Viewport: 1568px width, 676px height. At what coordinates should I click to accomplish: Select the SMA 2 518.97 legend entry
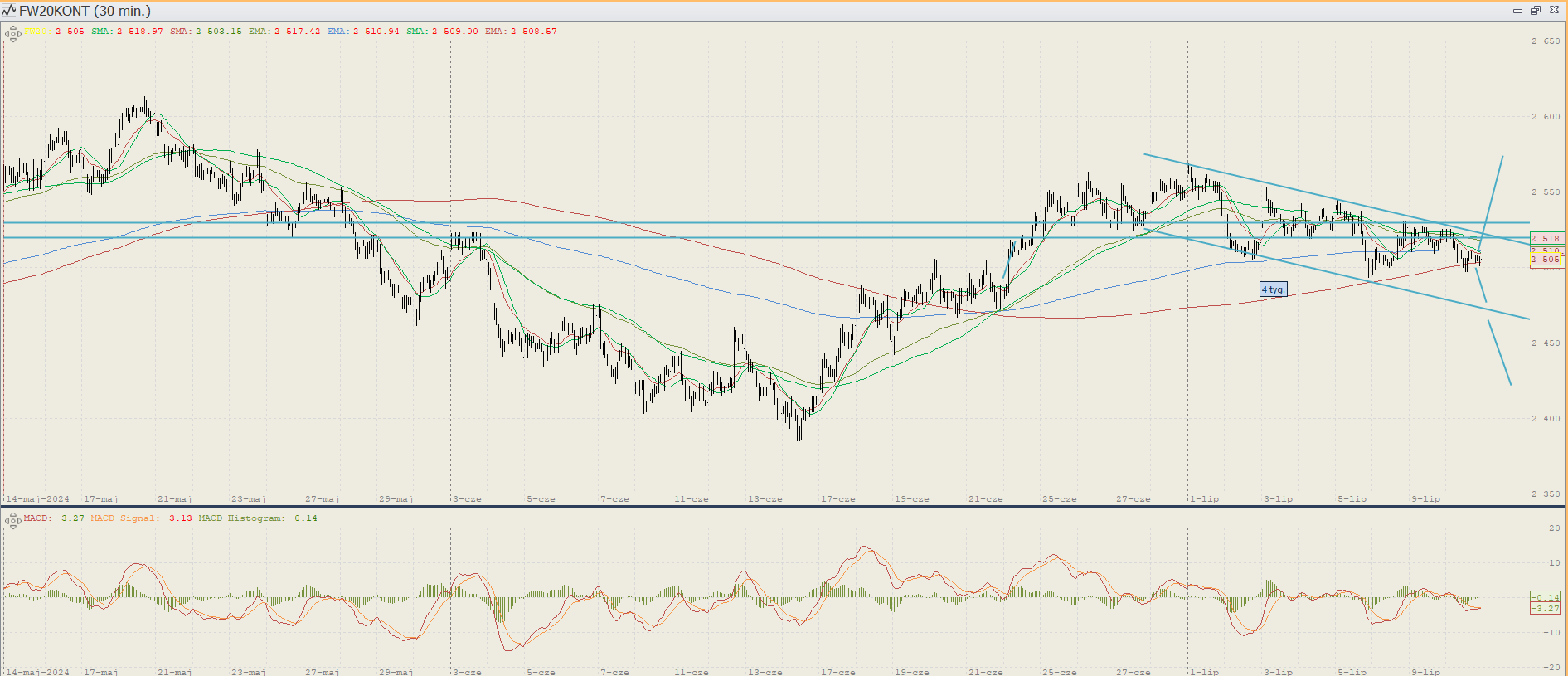point(127,32)
